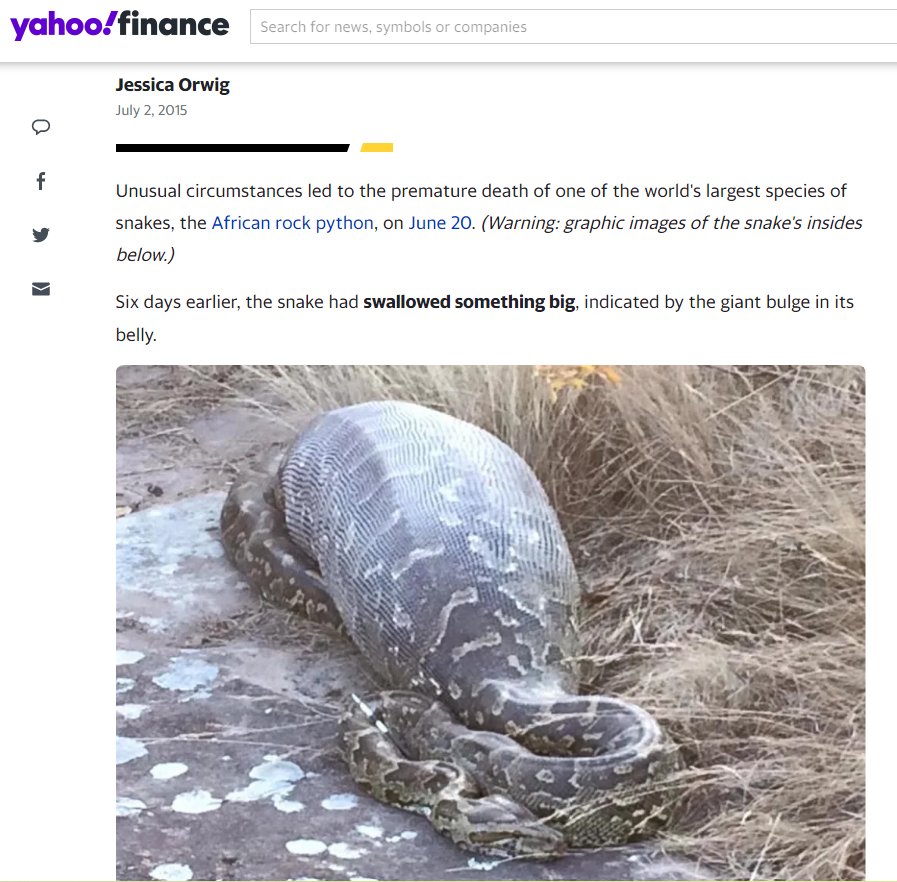Focus the news and symbols search field
The image size is (897, 882).
573,26
